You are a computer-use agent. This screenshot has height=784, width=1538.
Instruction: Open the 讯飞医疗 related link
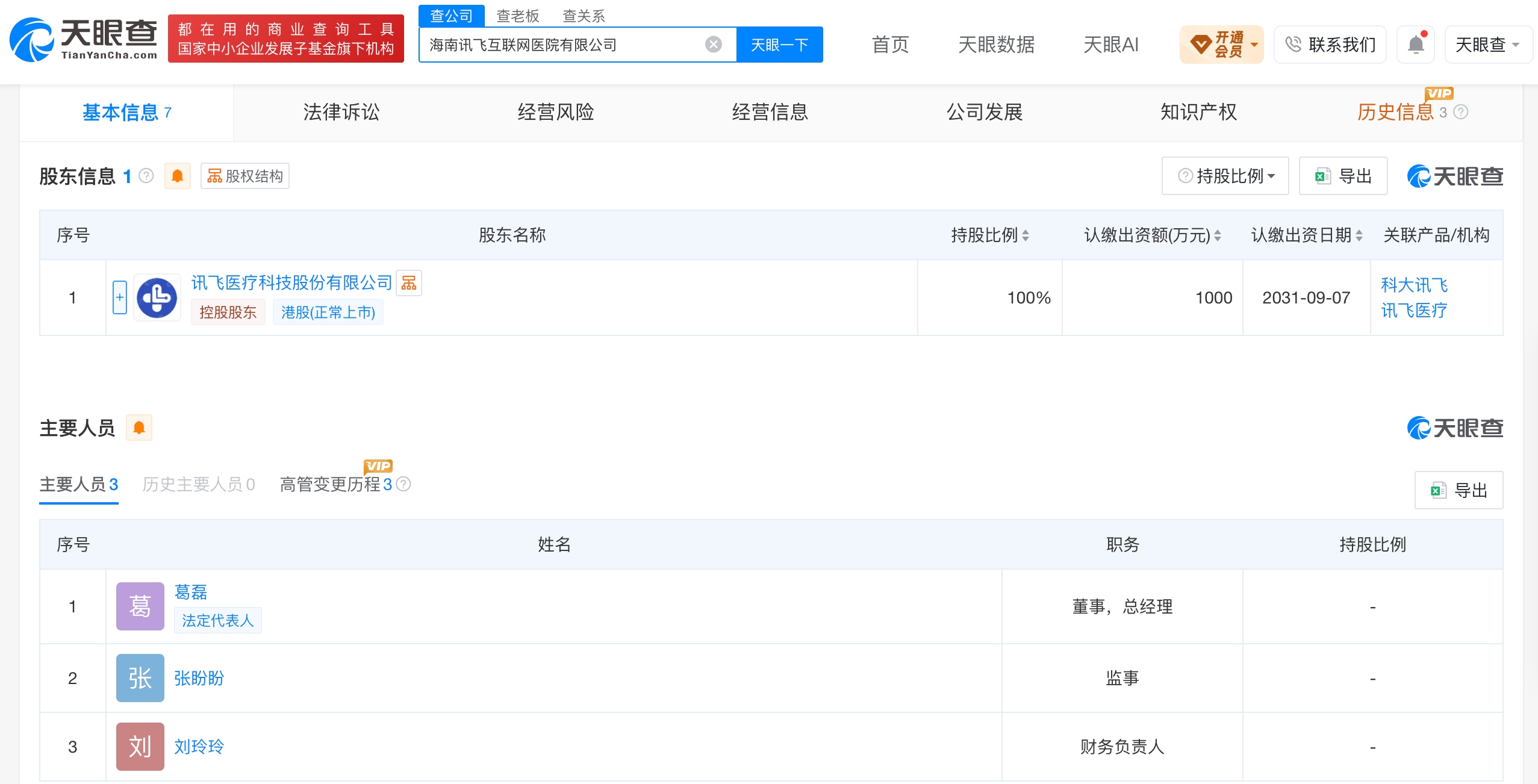click(1414, 310)
